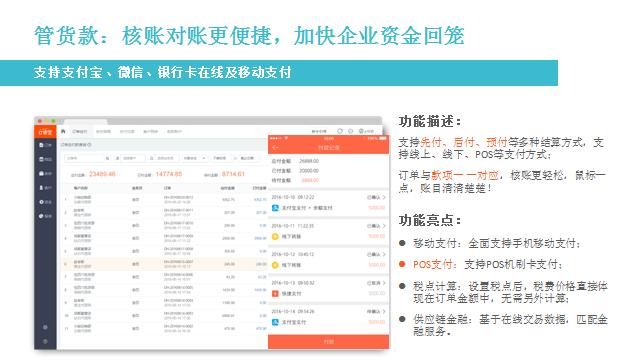The width and height of the screenshot is (640, 360).
Task: Click the 支付宝支付 + 余额支付 payment label
Action: (307, 208)
